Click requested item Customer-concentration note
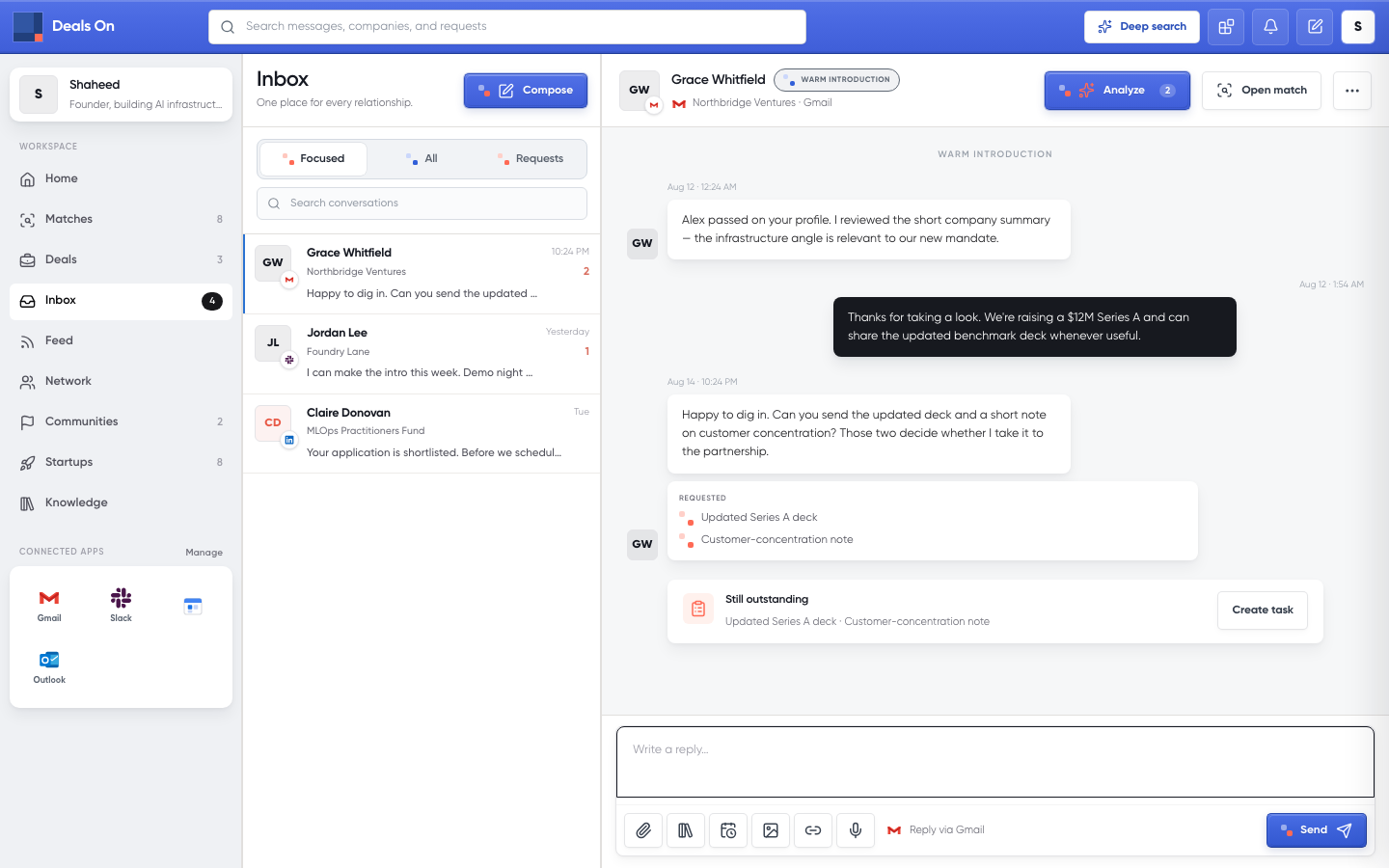Viewport: 1389px width, 868px height. [x=776, y=540]
